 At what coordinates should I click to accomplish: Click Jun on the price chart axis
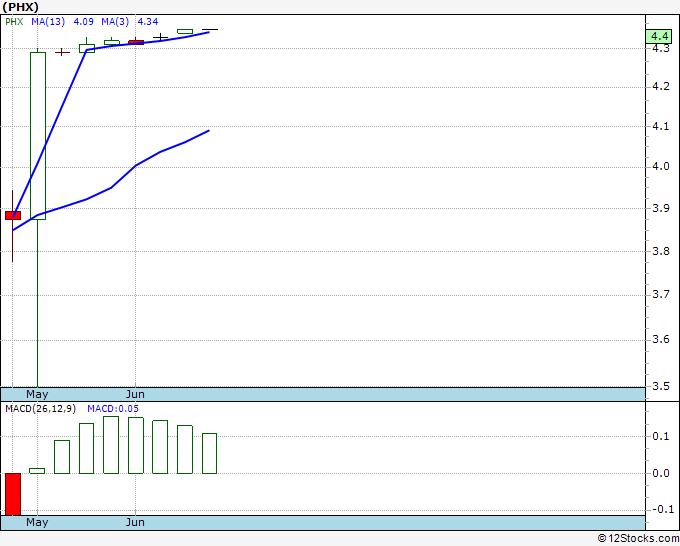(135, 394)
